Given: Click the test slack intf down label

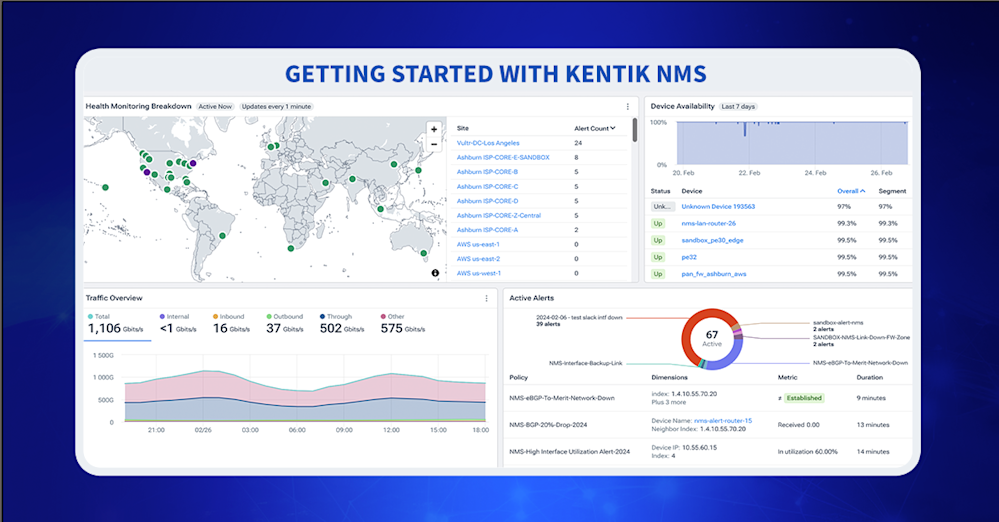Looking at the screenshot, I should [579, 317].
